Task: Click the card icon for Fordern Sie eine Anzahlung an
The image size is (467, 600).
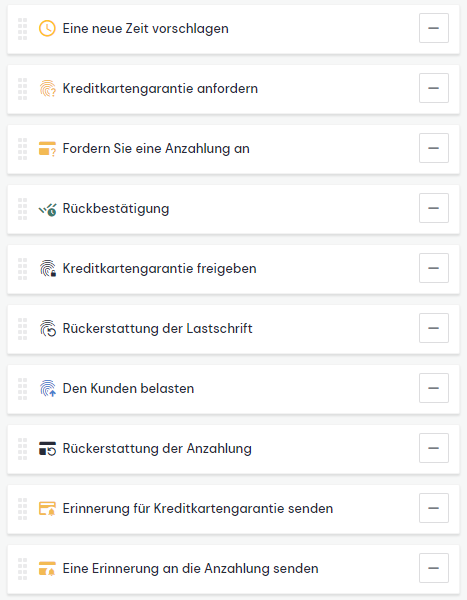Action: 47,148
